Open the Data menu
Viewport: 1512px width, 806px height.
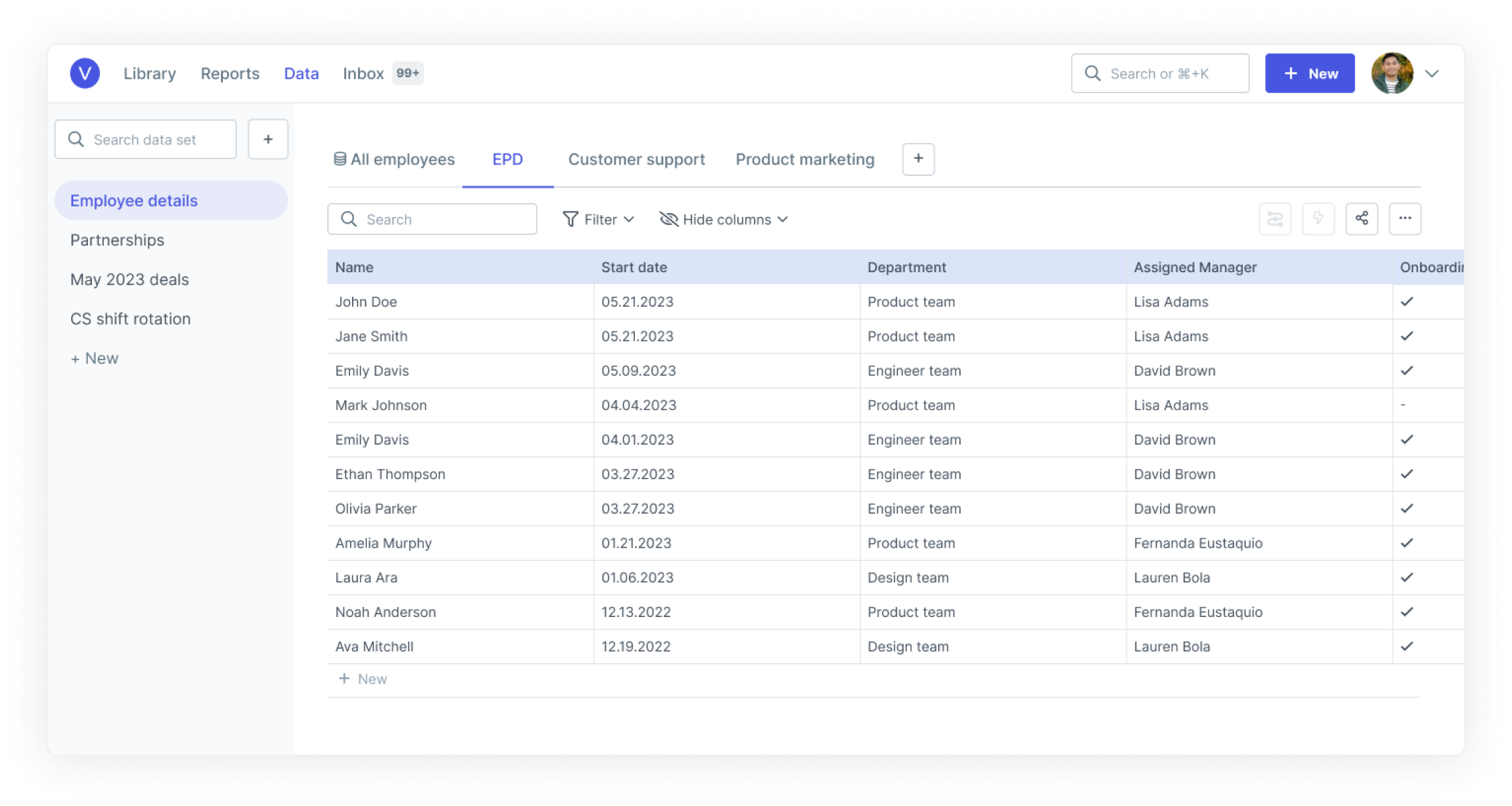pos(301,73)
